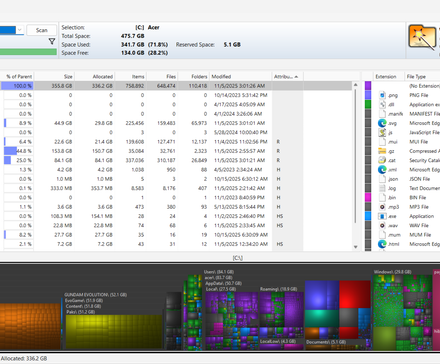Click the LocalLow\ (4.3 GB) treemap label
This screenshot has width=440, height=364.
pyautogui.click(x=278, y=341)
